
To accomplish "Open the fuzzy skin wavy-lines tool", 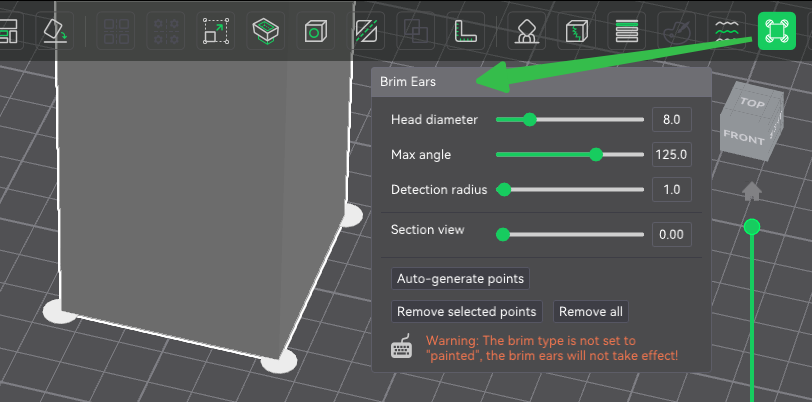I will point(726,31).
